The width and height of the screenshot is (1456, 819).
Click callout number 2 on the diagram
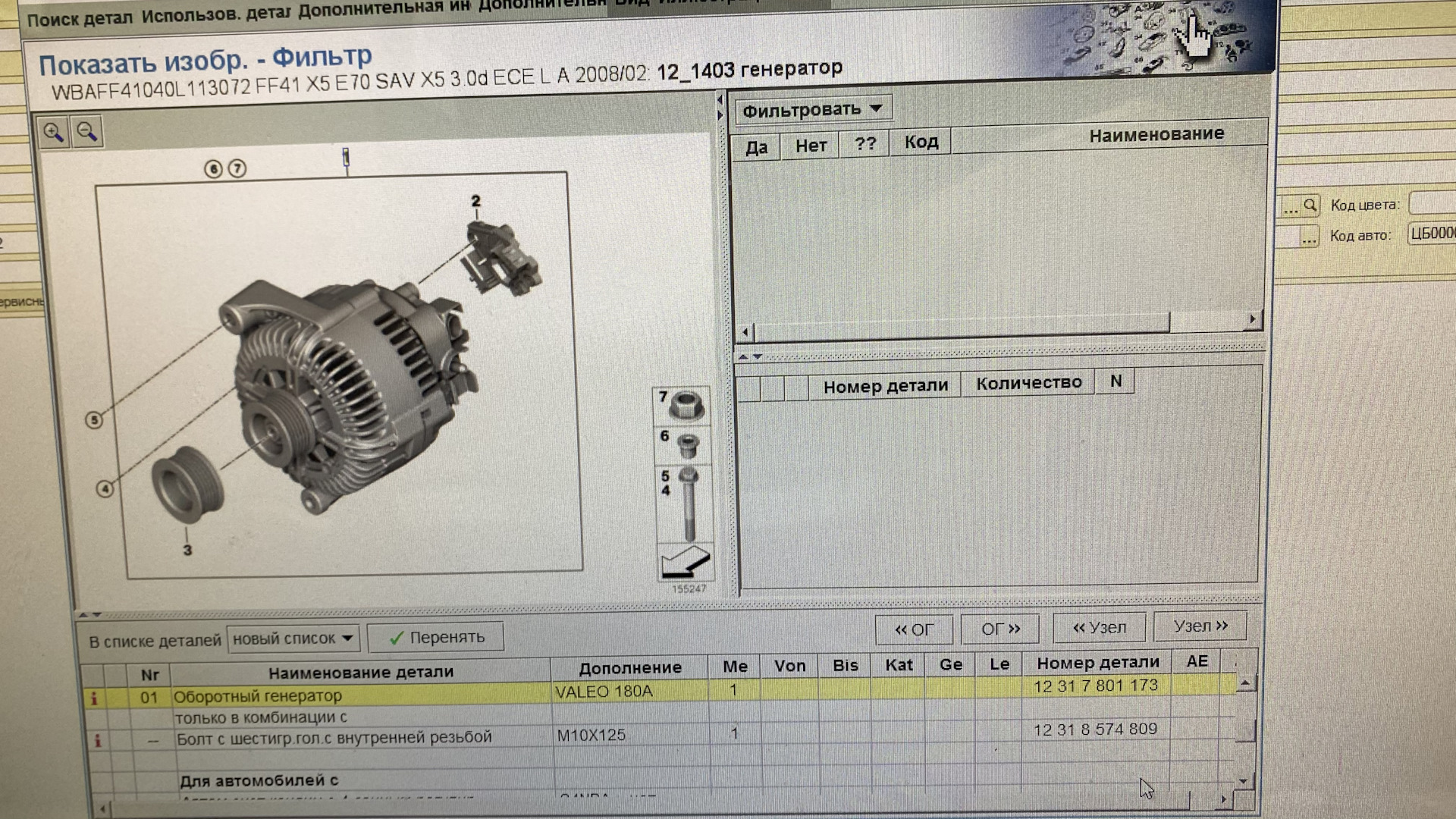pyautogui.click(x=475, y=201)
